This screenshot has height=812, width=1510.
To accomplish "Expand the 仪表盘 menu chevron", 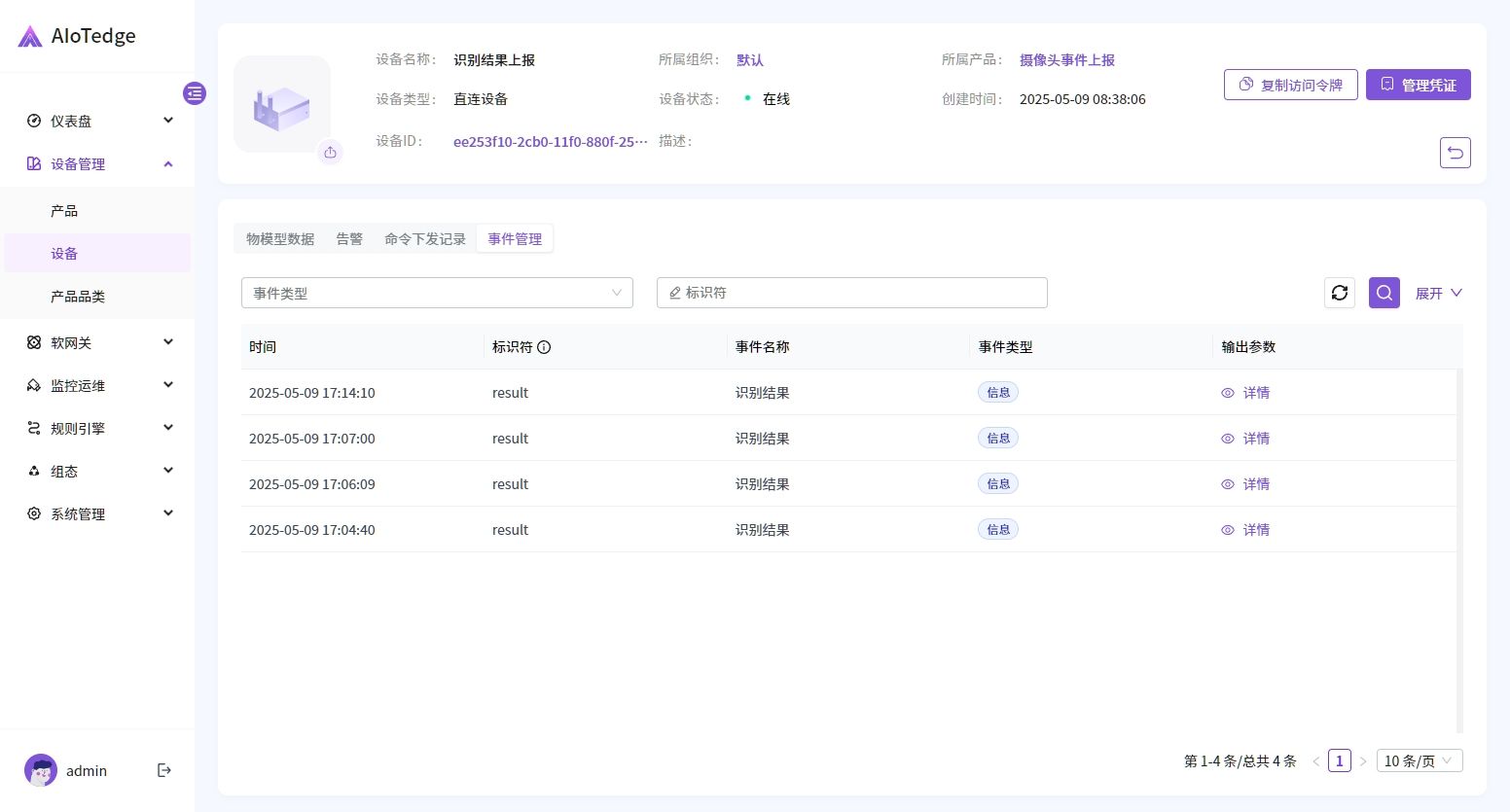I will [168, 121].
